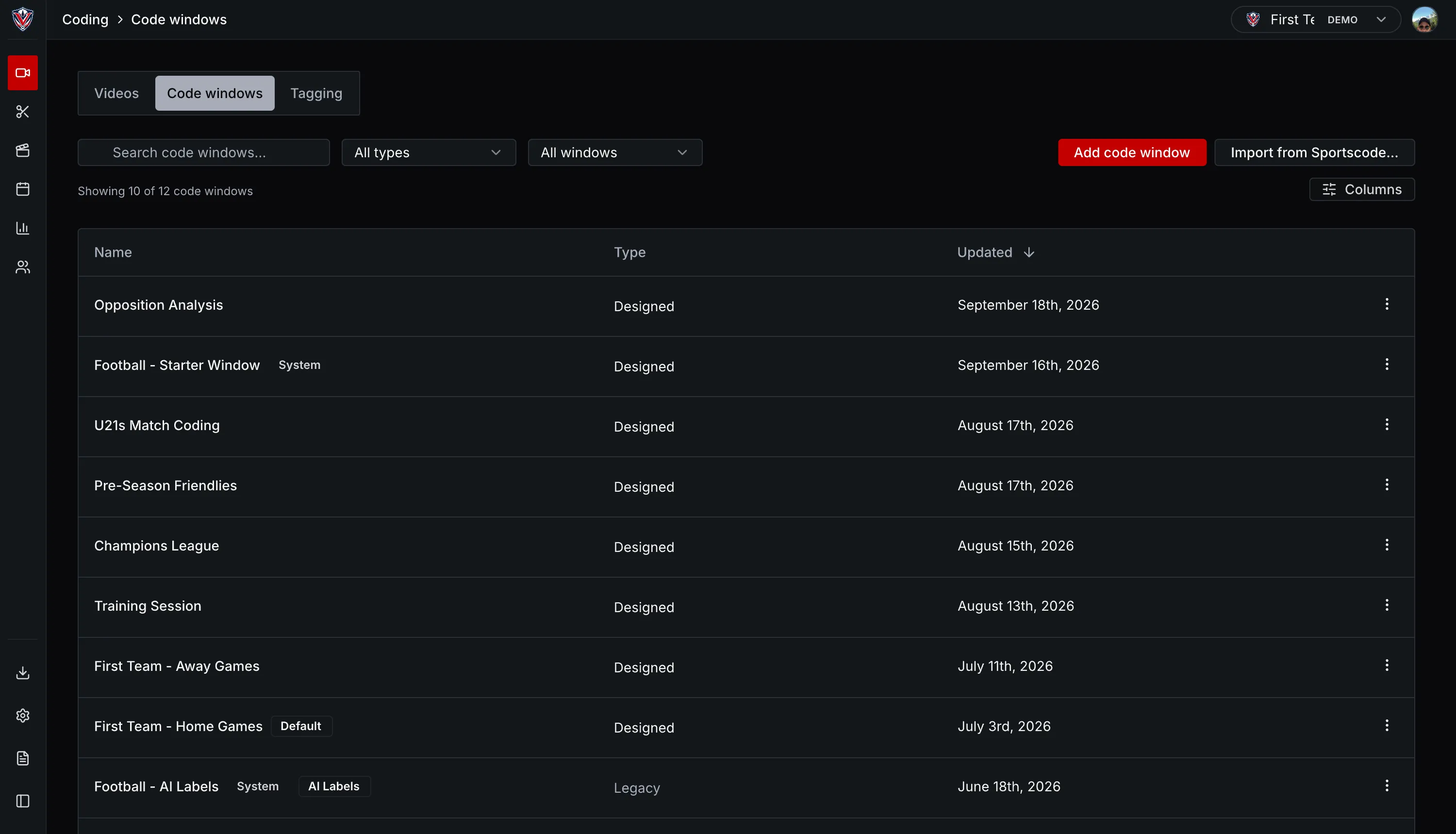
Task: Click the System tag beside Football - Starter Window
Action: click(x=299, y=365)
